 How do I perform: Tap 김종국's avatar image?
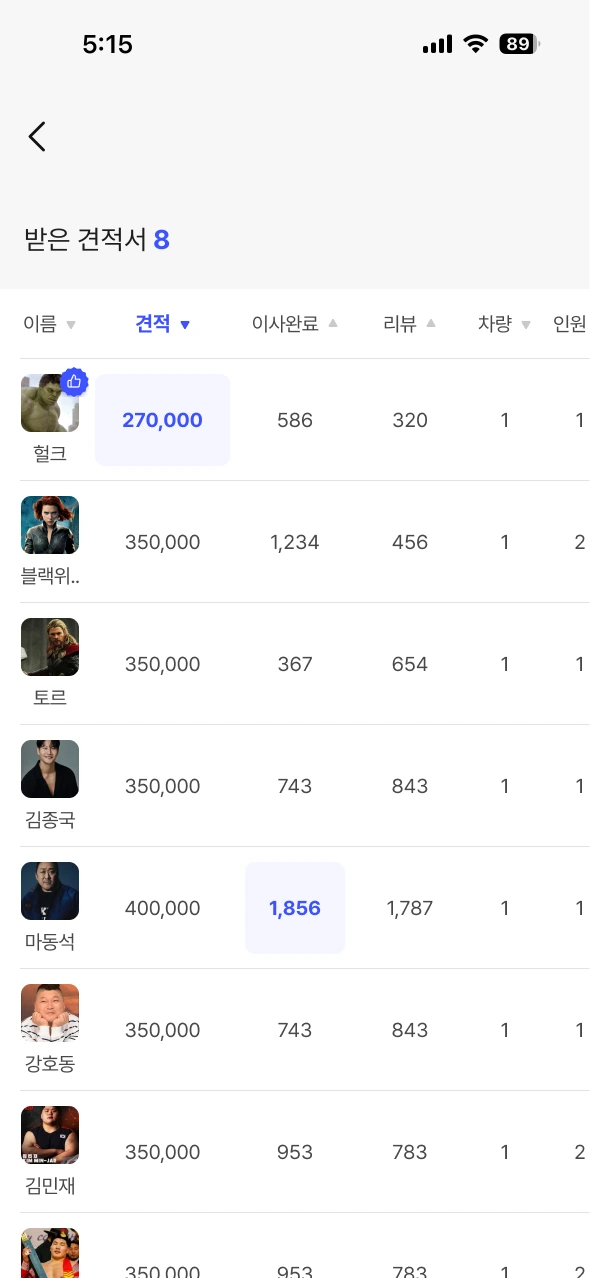[50, 769]
